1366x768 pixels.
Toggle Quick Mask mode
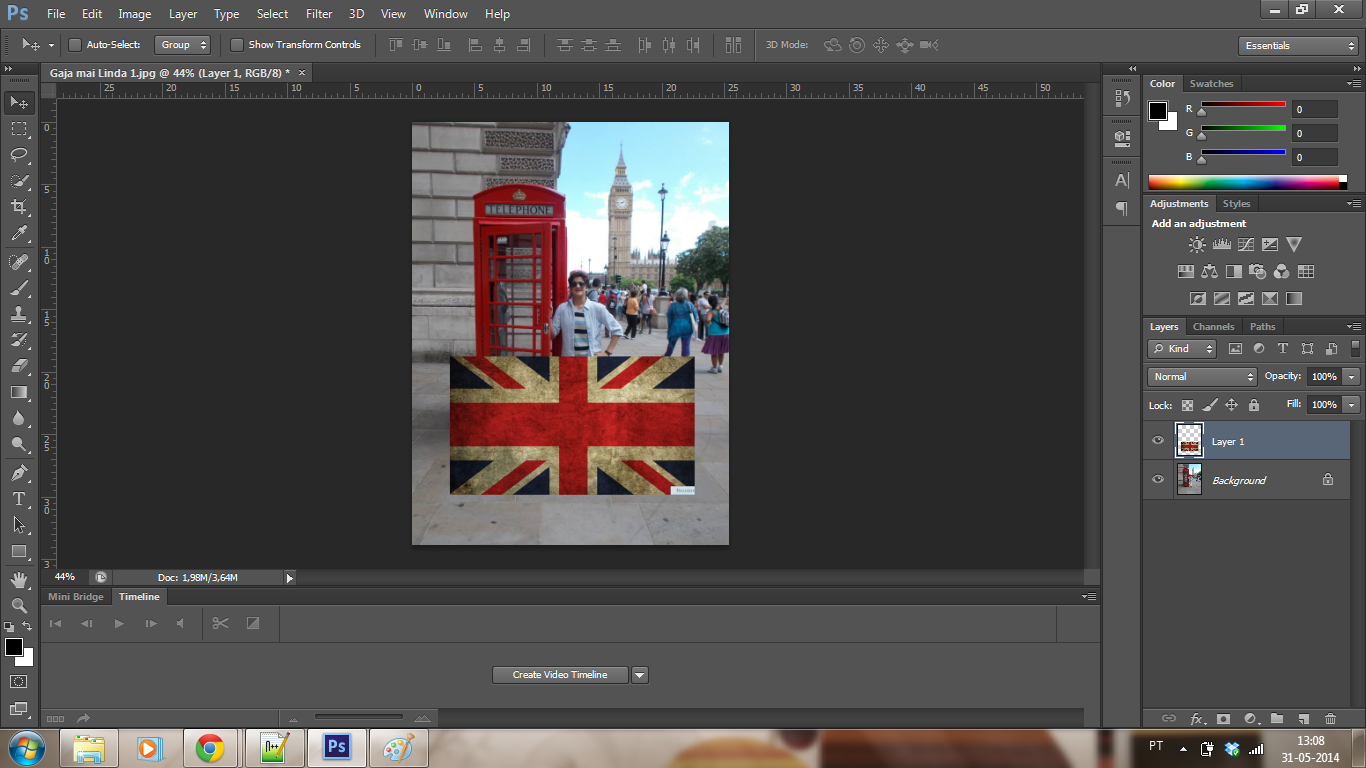click(x=19, y=681)
